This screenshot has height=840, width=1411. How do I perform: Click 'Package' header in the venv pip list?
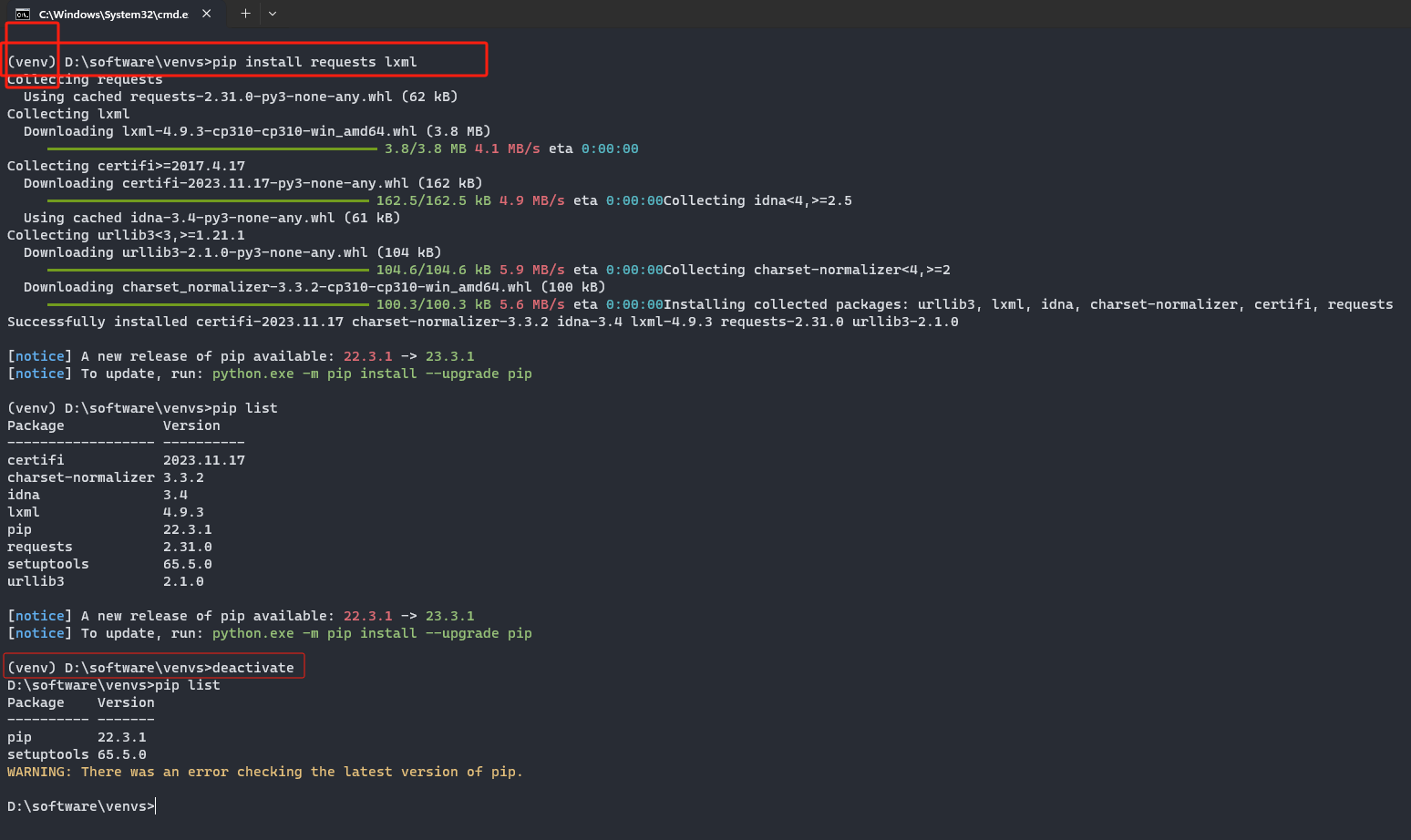(36, 425)
